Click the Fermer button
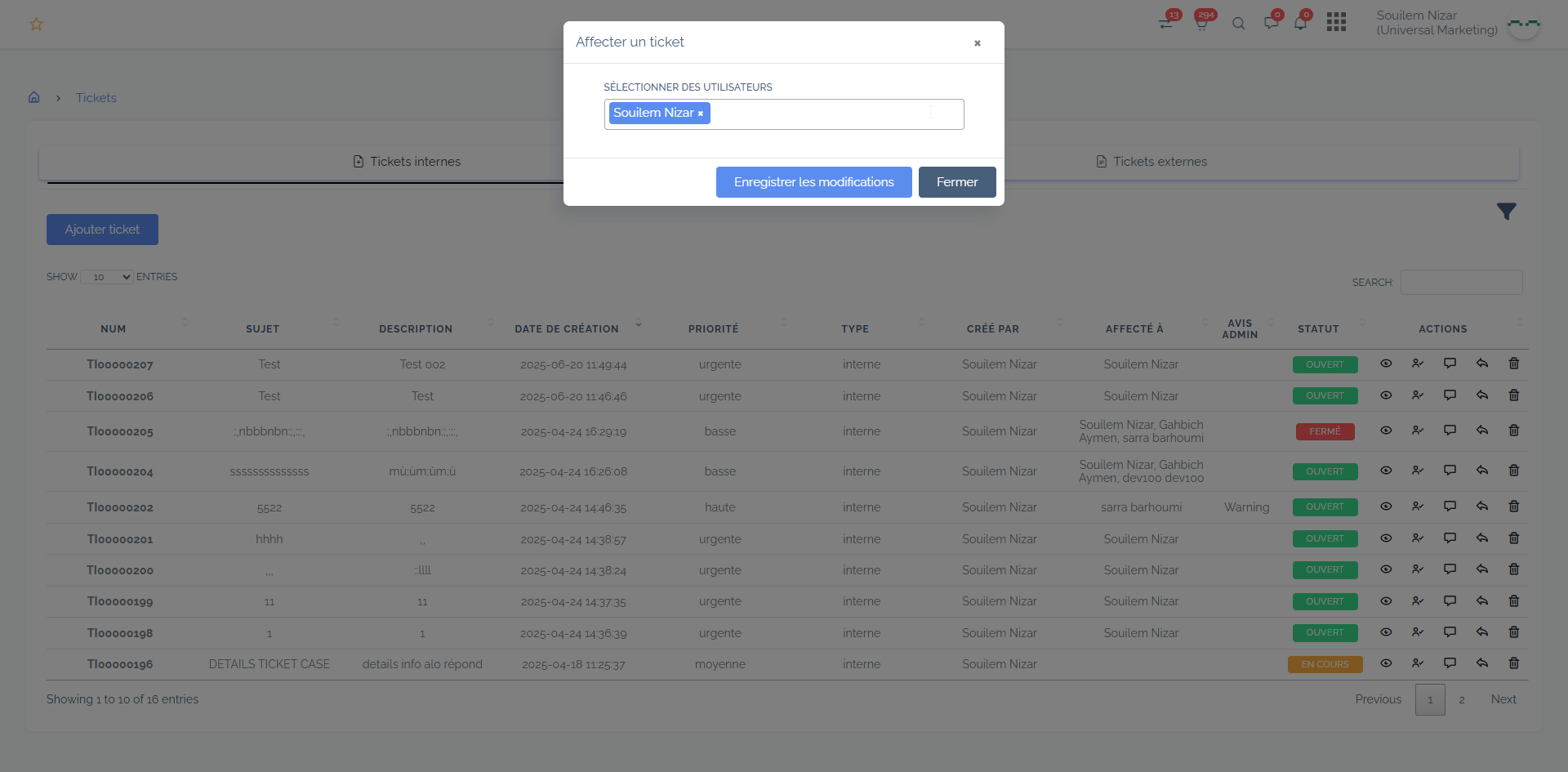This screenshot has height=772, width=1568. click(956, 182)
